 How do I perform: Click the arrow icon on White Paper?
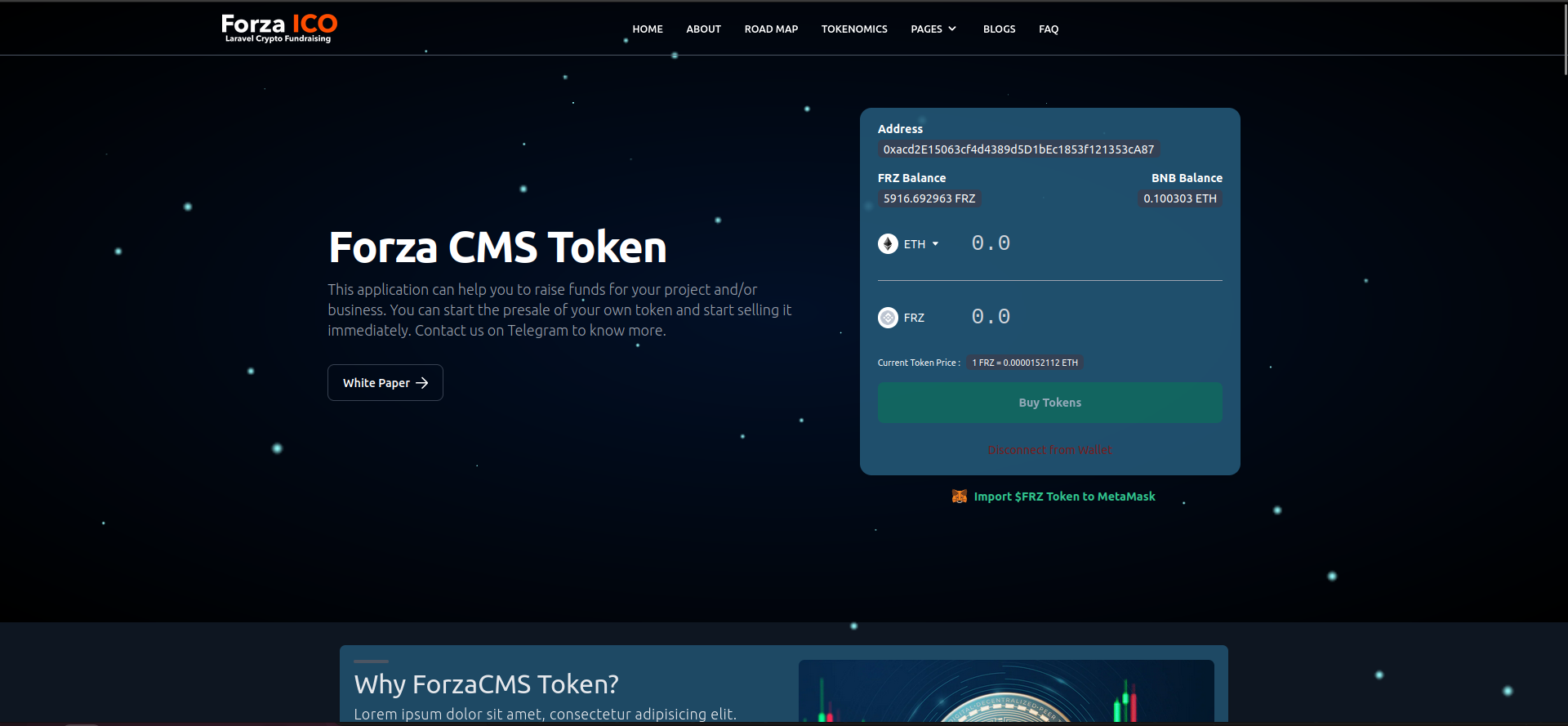(x=422, y=383)
